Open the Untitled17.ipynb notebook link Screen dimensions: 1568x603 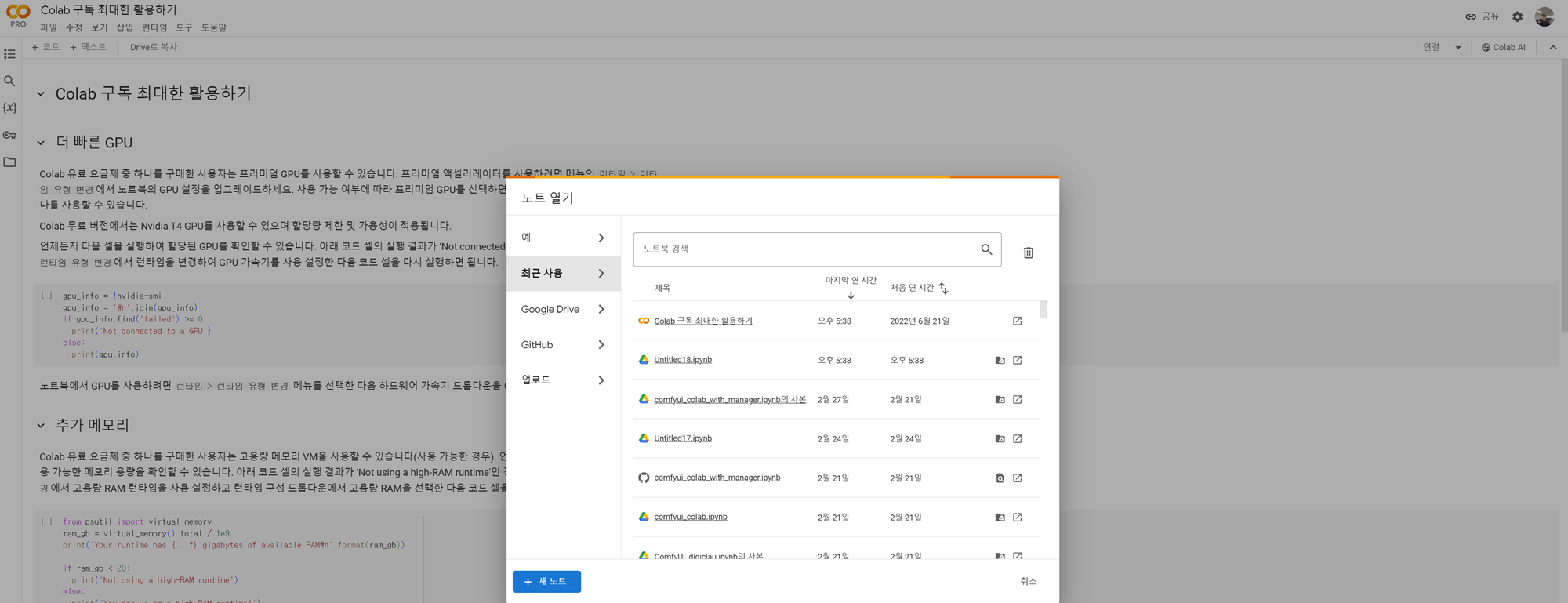(683, 438)
